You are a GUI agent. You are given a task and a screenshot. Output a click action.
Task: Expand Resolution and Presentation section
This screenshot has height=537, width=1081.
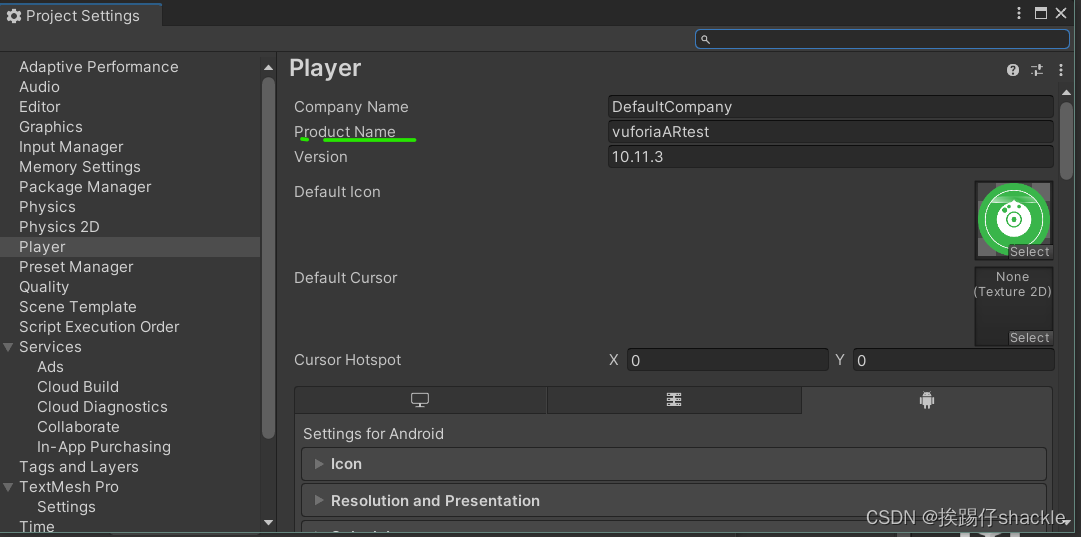tap(674, 500)
